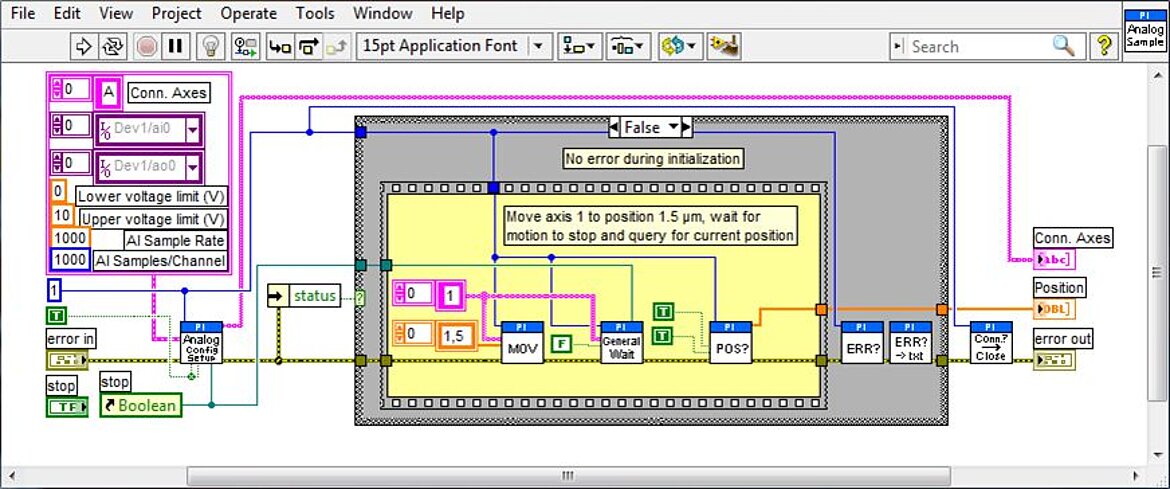Toggle Retain Wire Values button

pos(245,46)
